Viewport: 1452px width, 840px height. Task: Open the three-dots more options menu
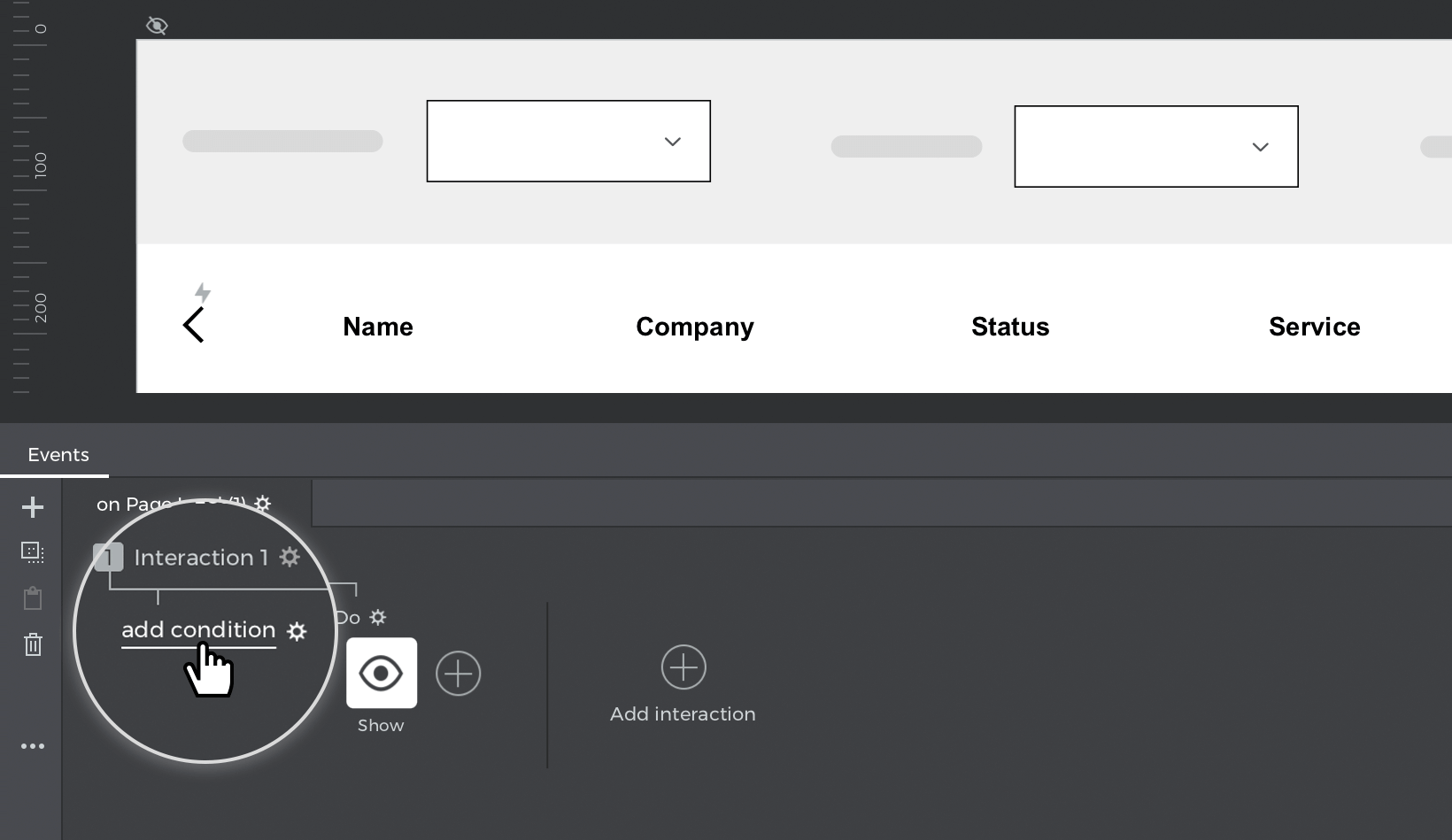point(33,746)
